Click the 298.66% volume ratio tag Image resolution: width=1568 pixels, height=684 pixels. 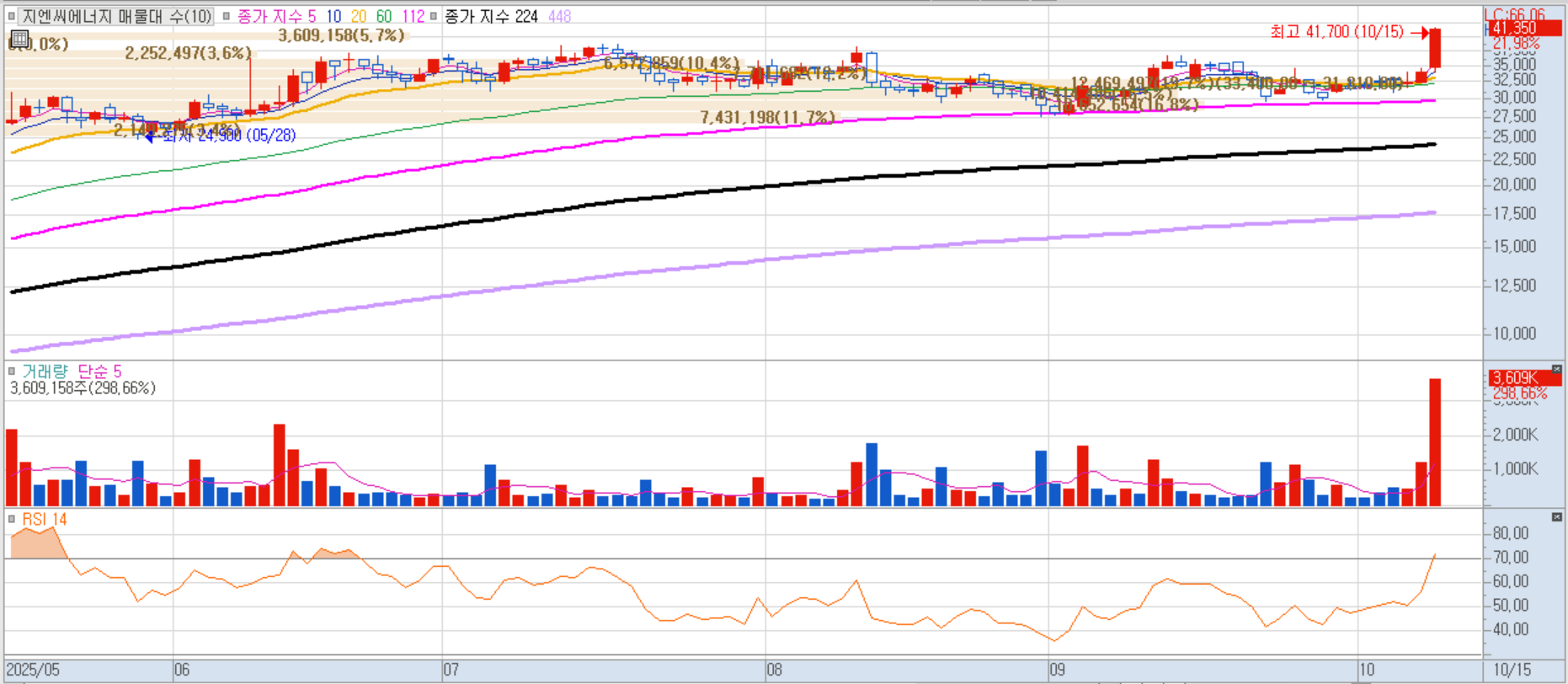tap(1520, 393)
